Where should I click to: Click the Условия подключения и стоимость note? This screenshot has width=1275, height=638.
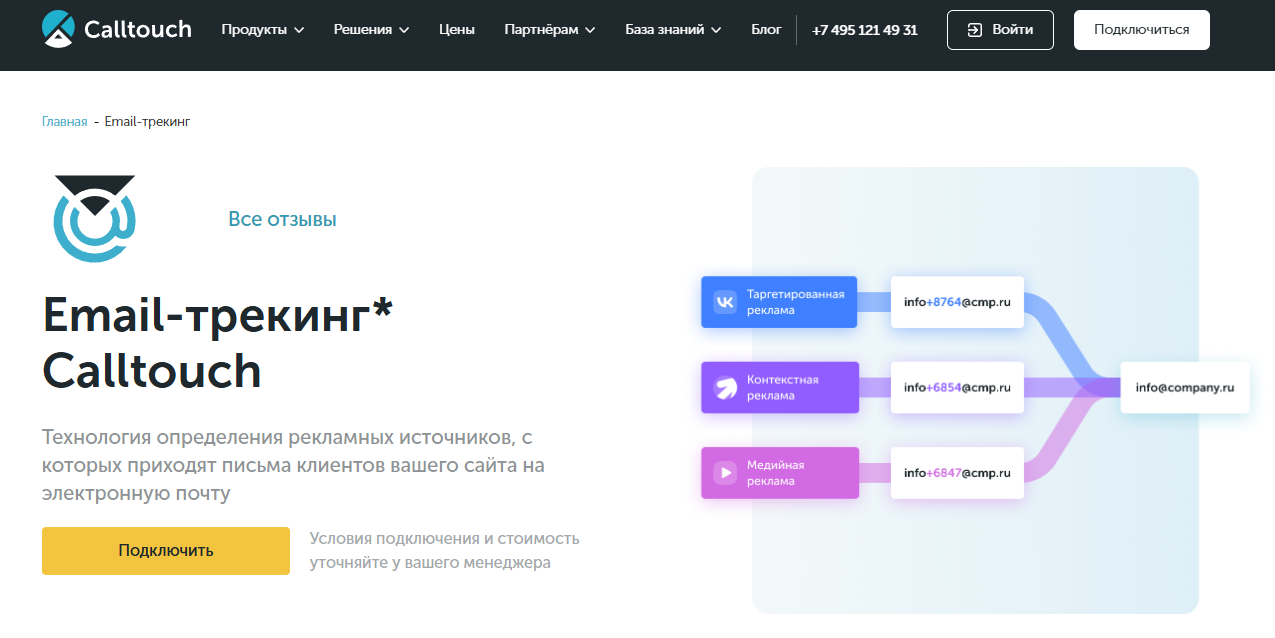[x=445, y=551]
